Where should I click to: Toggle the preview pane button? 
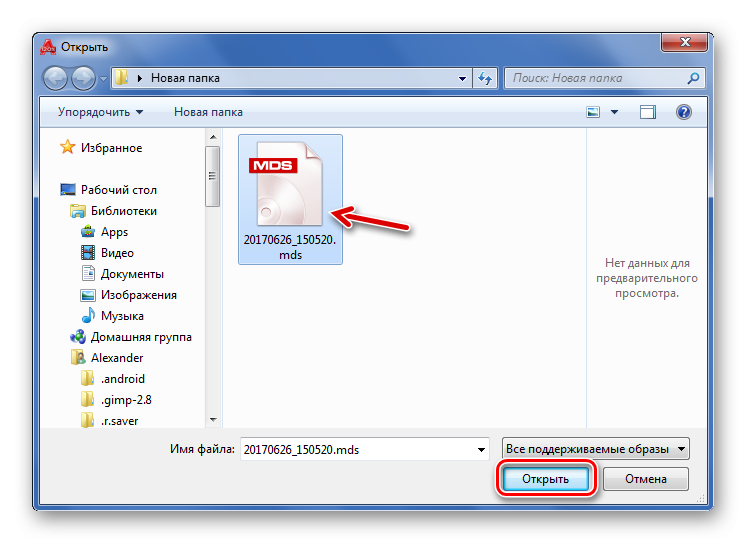tap(648, 112)
